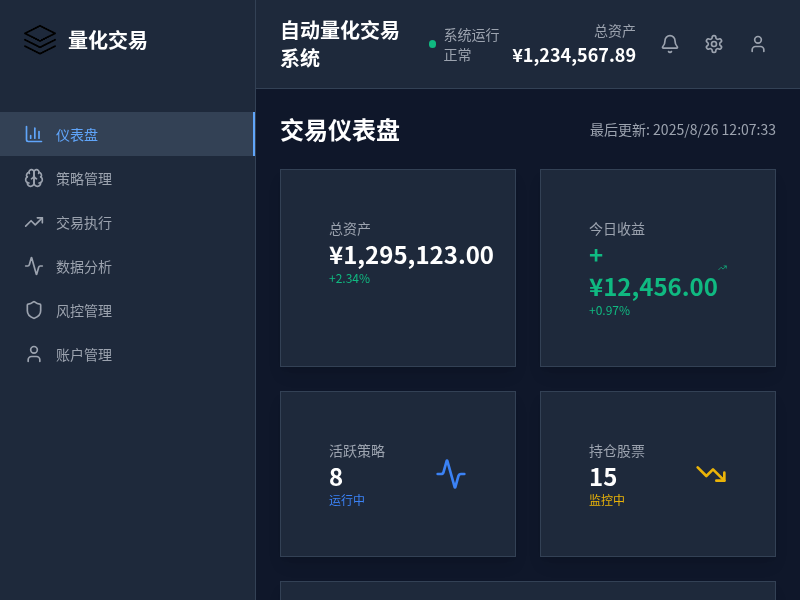Click trending-up icon beside 交易执行

tap(34, 222)
